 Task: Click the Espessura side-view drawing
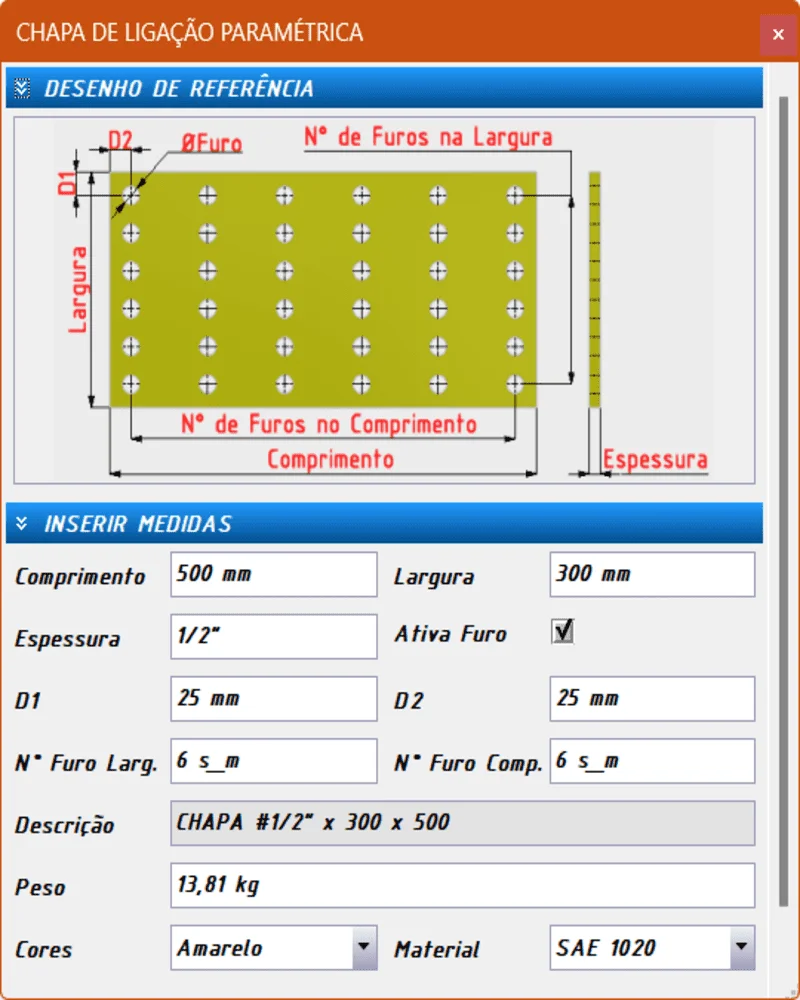(x=594, y=290)
